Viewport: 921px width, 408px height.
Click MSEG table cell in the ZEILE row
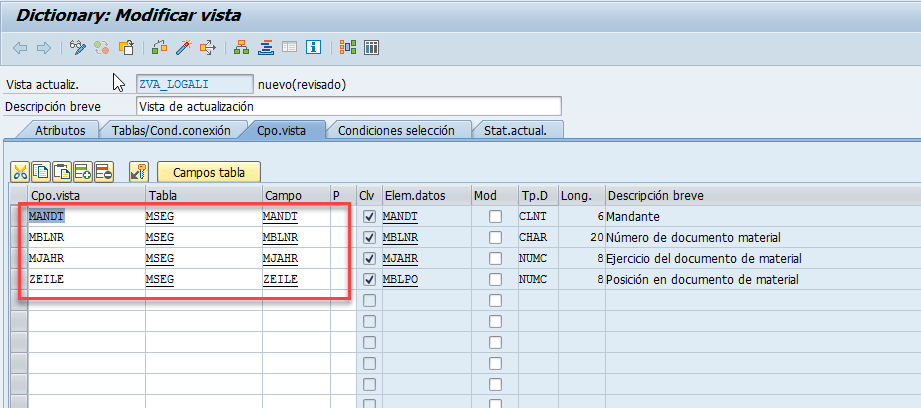pos(204,279)
